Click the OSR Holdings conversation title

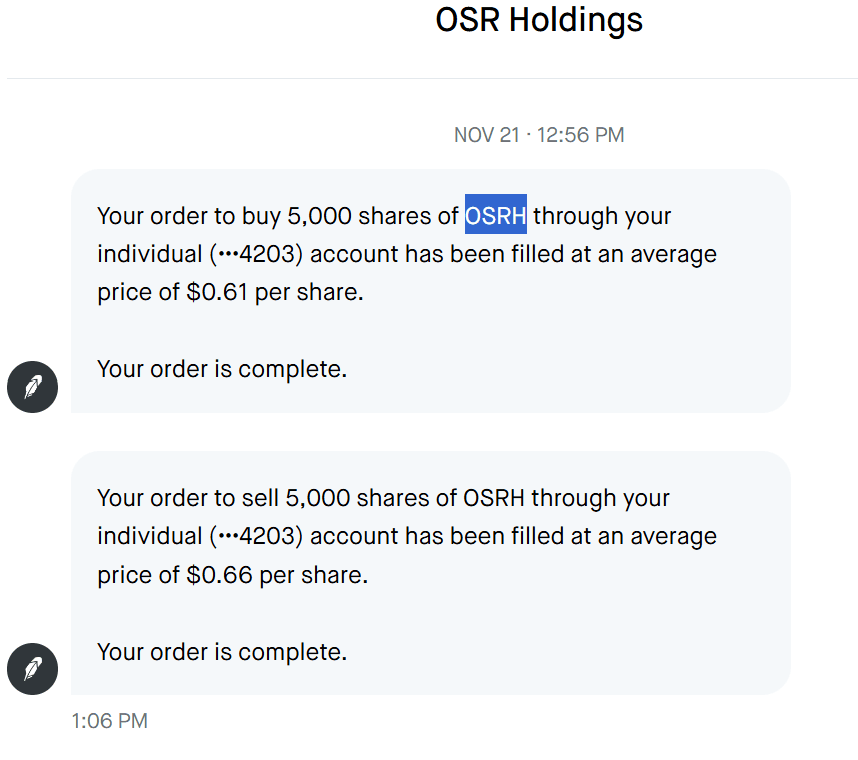(x=539, y=20)
